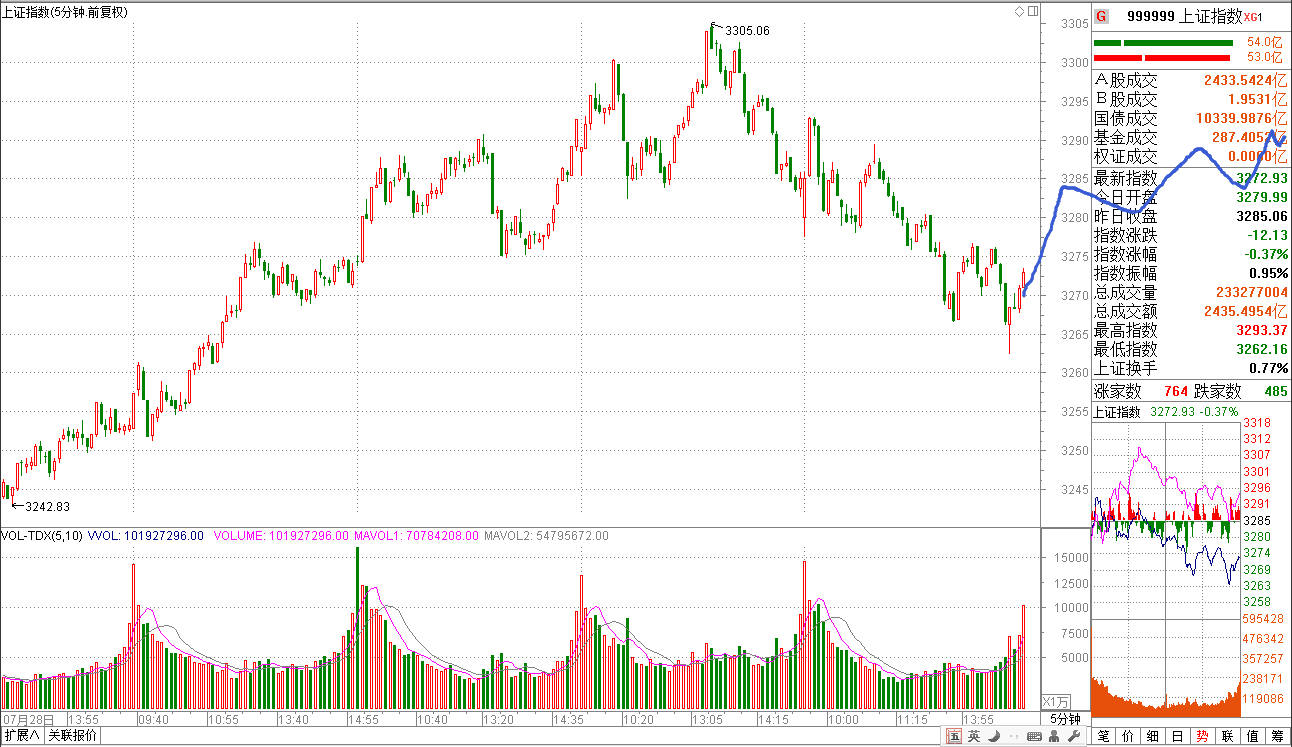
Task: Click the IME punctuation marks icon
Action: pos(1013,737)
